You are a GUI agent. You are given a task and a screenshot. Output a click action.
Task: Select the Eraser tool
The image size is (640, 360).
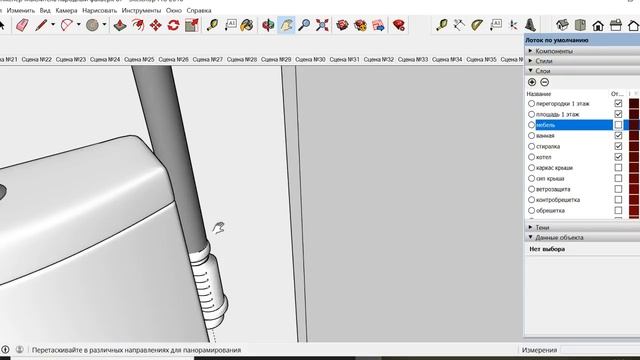pos(22,25)
